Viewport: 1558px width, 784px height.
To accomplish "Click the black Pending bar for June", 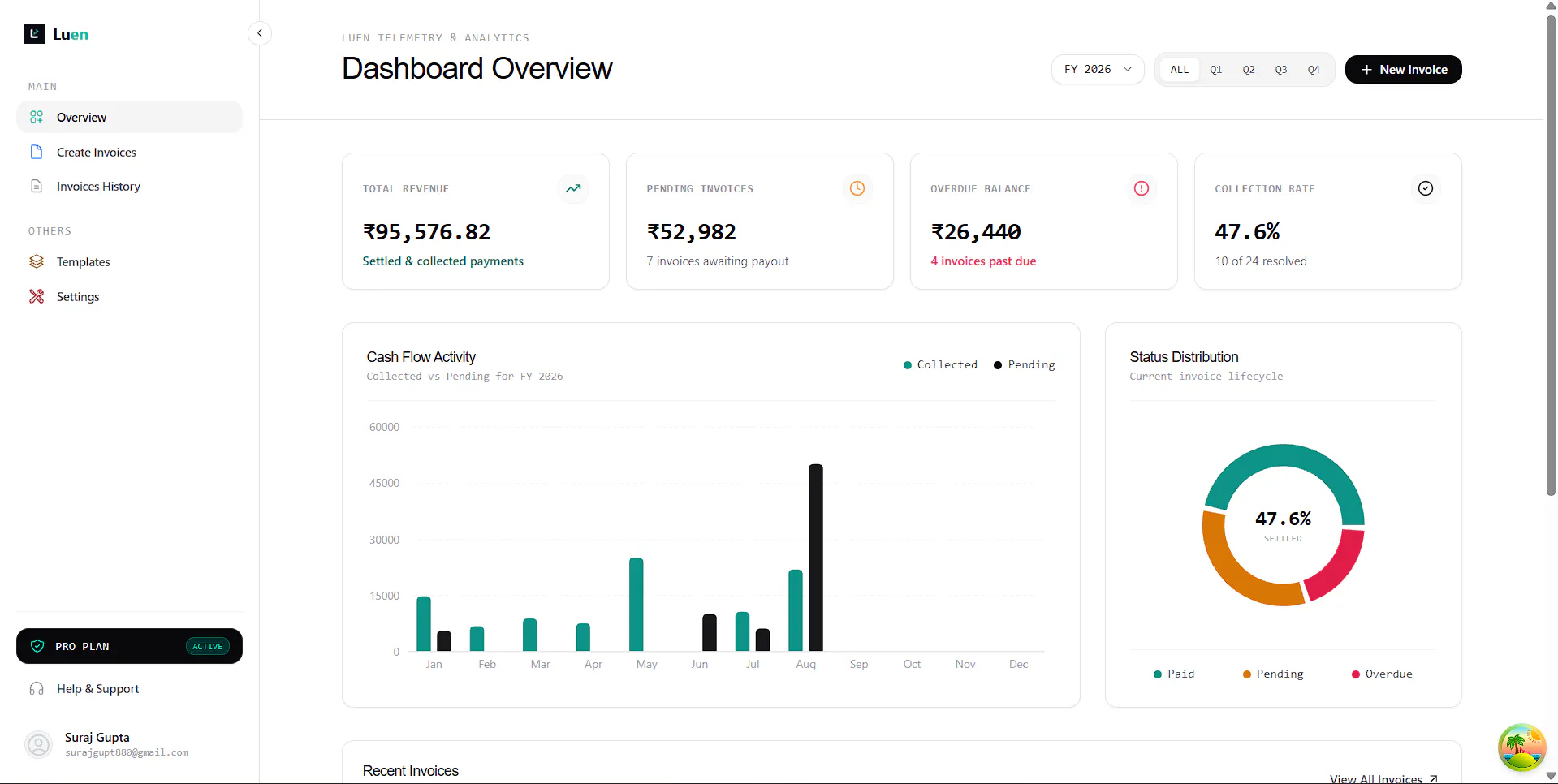I will coord(710,633).
